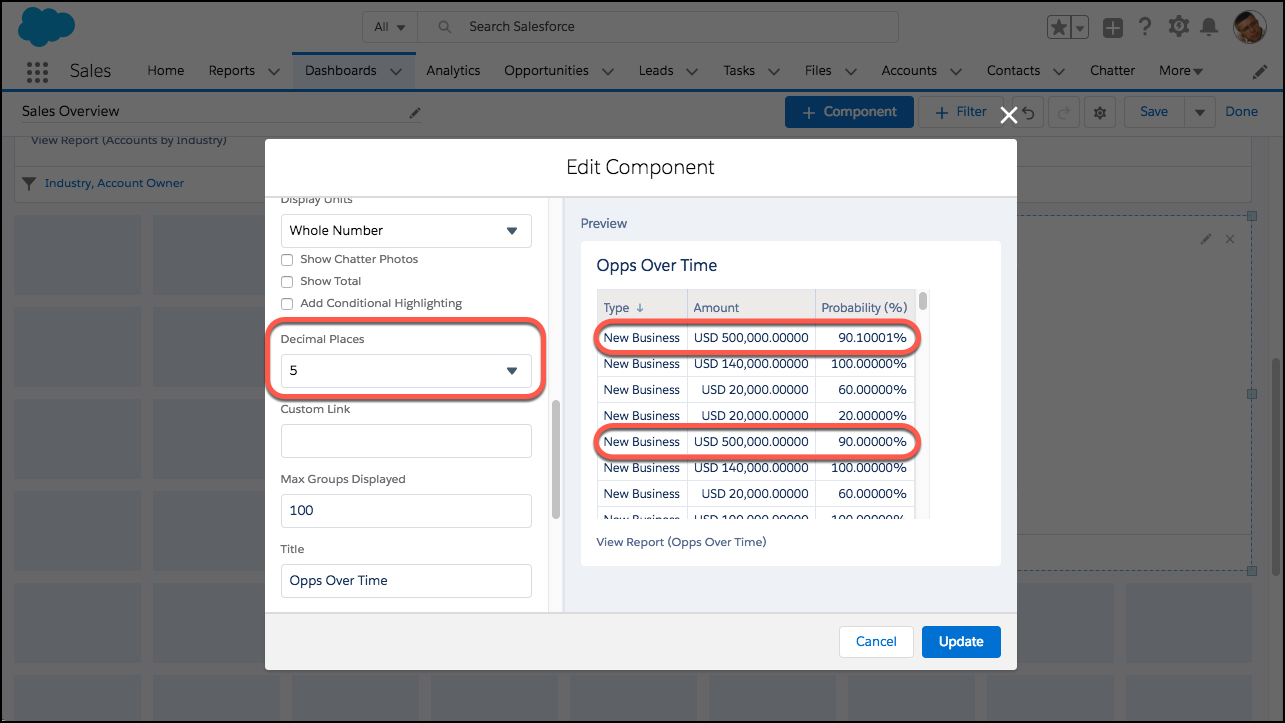Go to the Analytics tab
The width and height of the screenshot is (1285, 723).
click(x=453, y=71)
